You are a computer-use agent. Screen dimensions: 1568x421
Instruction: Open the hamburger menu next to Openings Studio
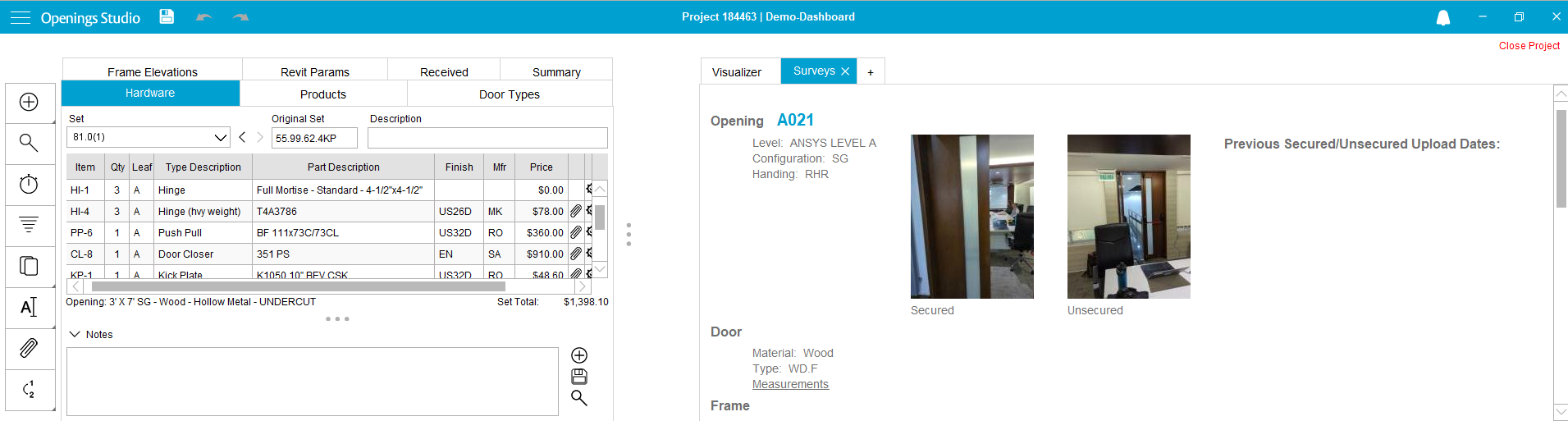pyautogui.click(x=20, y=17)
